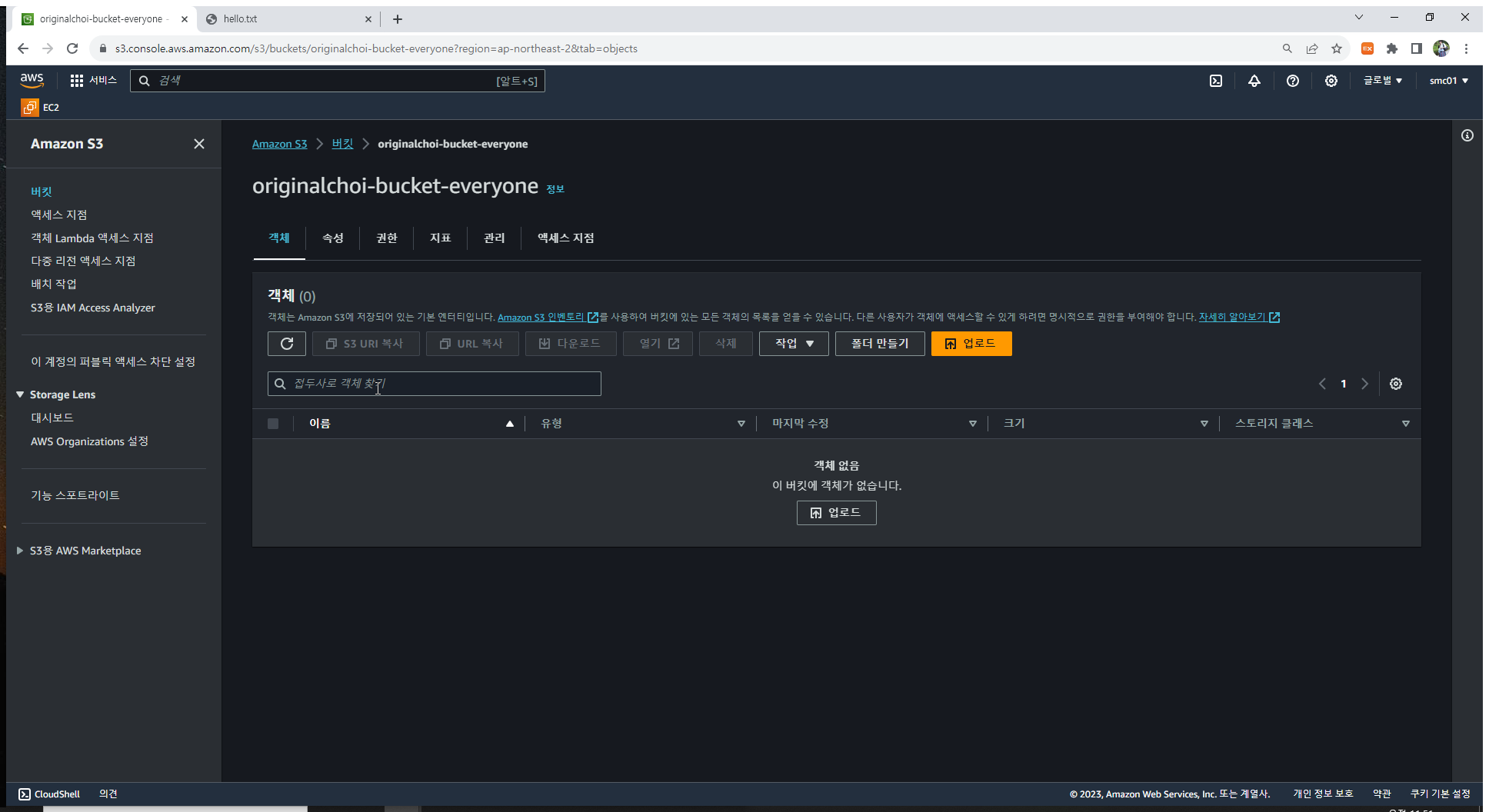Open the info panel icon on right edge

click(x=1467, y=135)
